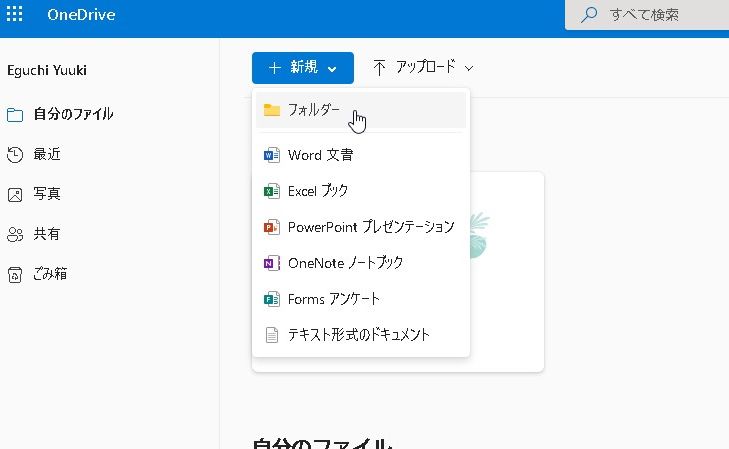This screenshot has width=729, height=449.
Task: Create a テキスト形式のドキュメント
Action: [x=361, y=335]
